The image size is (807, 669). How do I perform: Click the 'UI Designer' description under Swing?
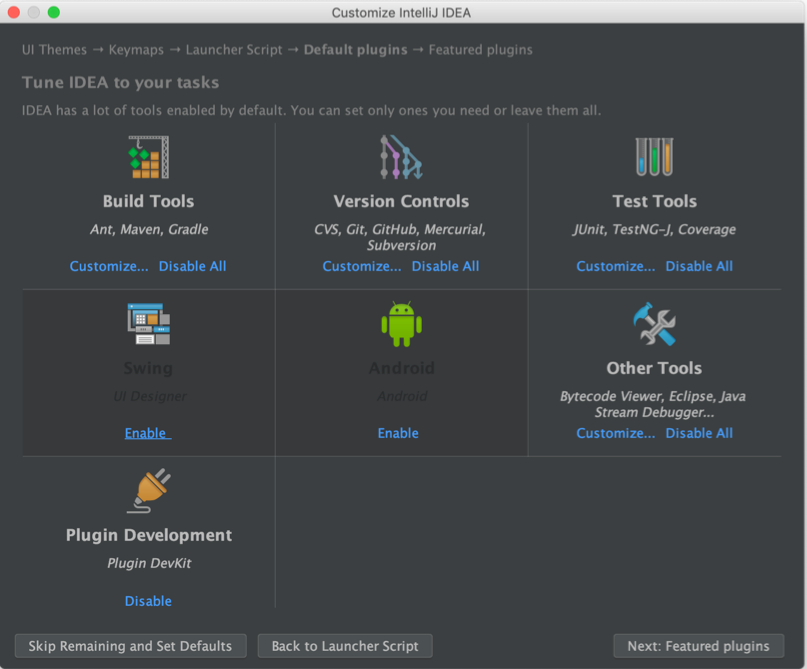(150, 396)
